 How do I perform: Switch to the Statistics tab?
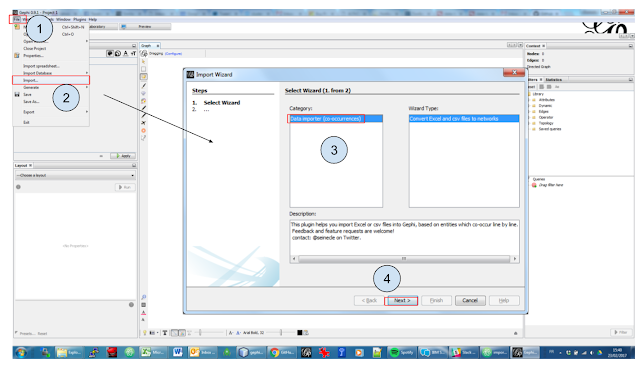(553, 80)
